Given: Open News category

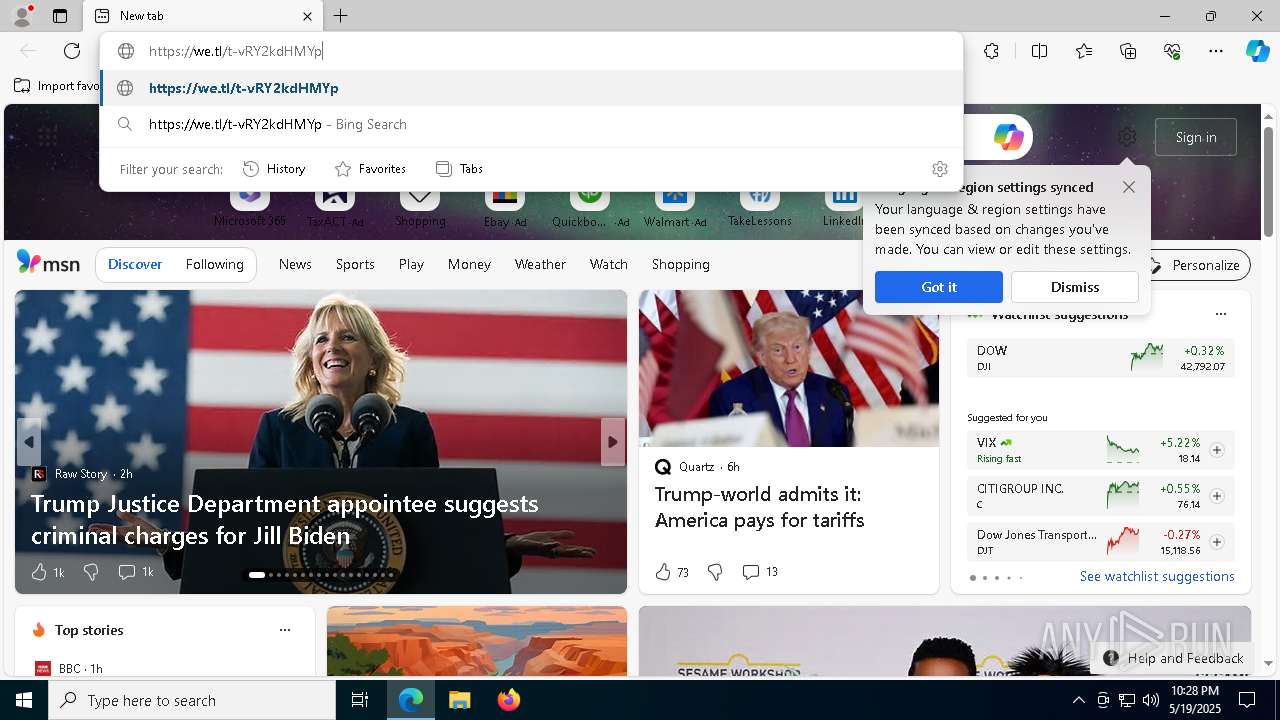Looking at the screenshot, I should (295, 264).
